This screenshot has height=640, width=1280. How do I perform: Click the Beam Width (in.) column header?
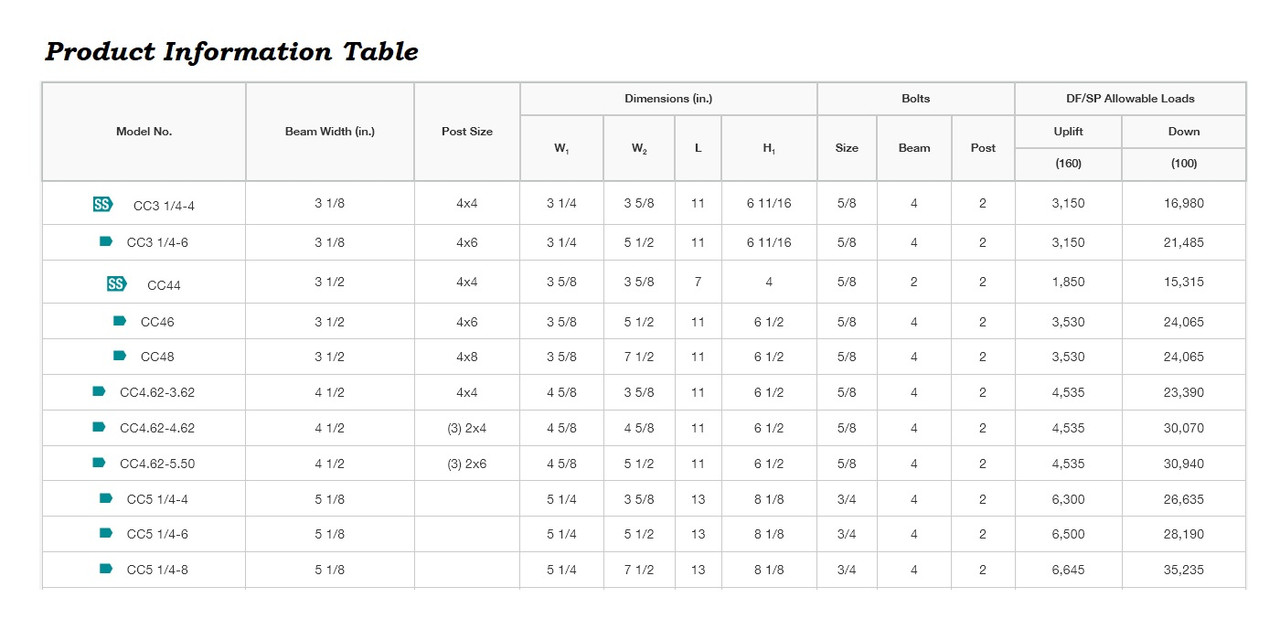pos(330,132)
